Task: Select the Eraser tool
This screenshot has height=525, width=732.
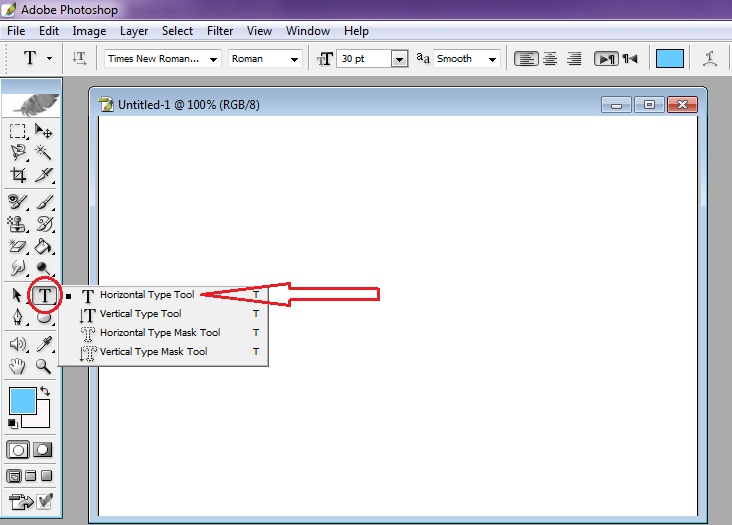Action: pyautogui.click(x=18, y=246)
